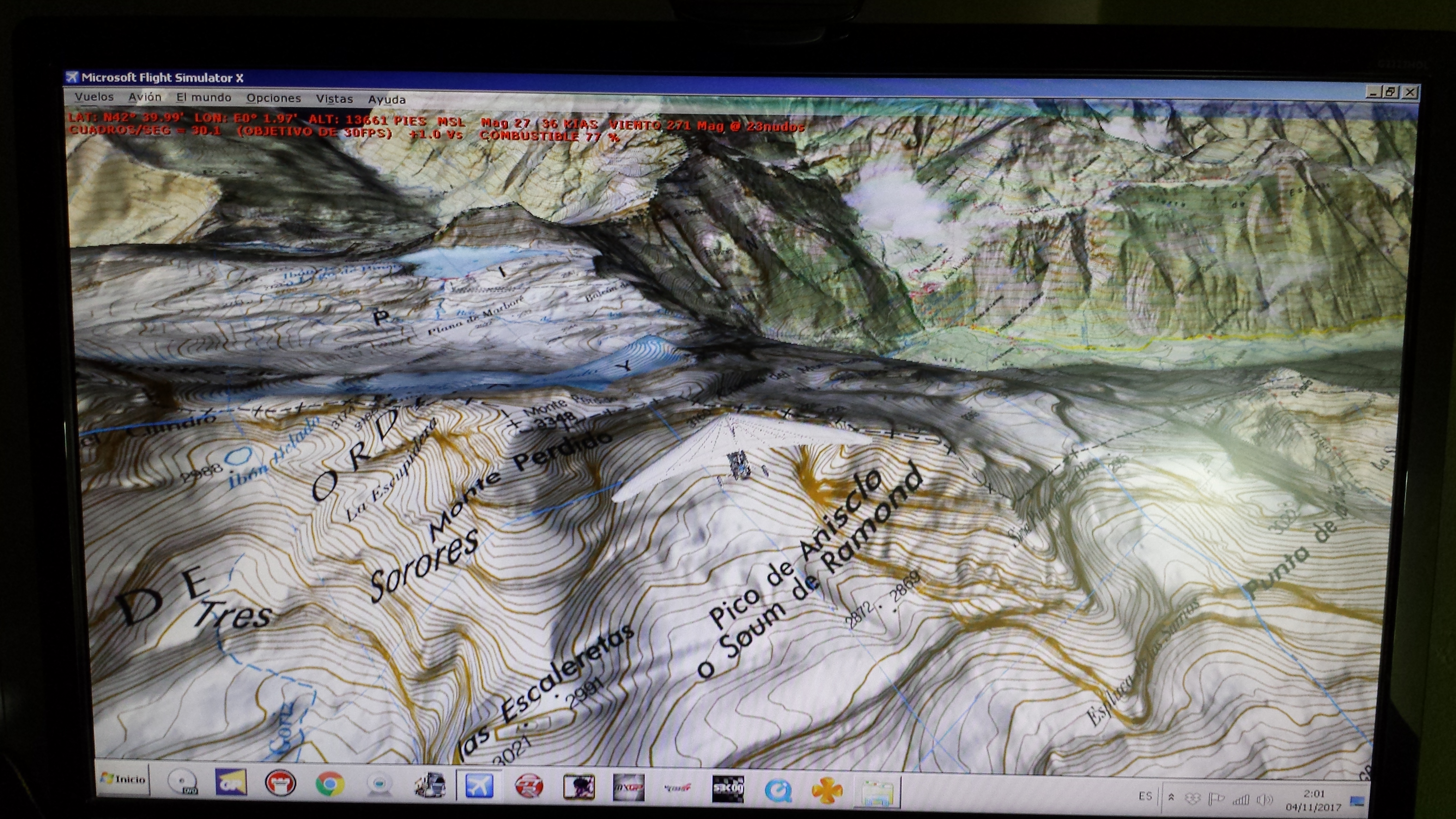Open the Vuelos menu
1456x819 pixels.
coord(94,97)
